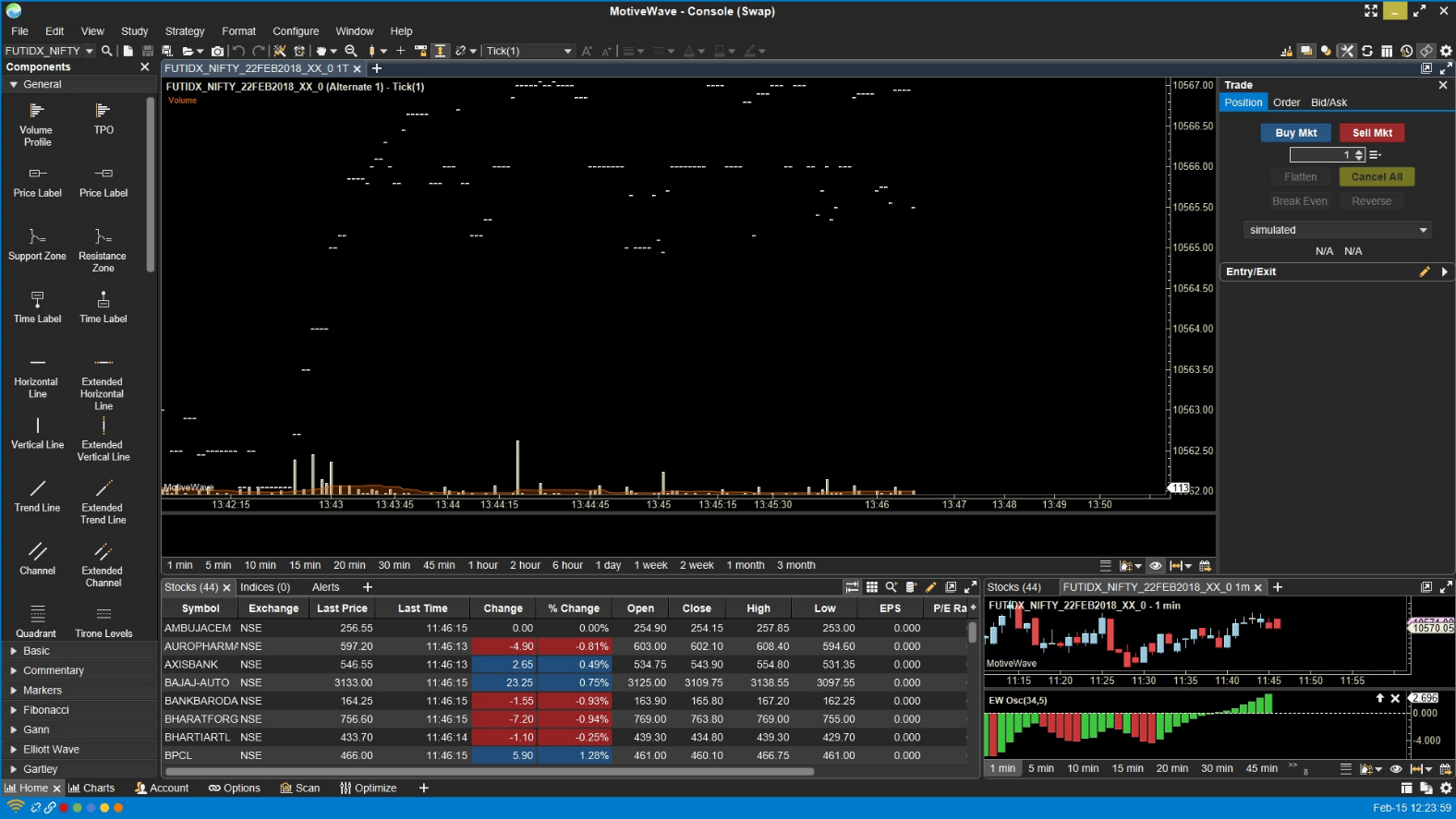Image resolution: width=1456 pixels, height=819 pixels.
Task: Toggle the banknote trade panel icon
Action: point(1426,51)
